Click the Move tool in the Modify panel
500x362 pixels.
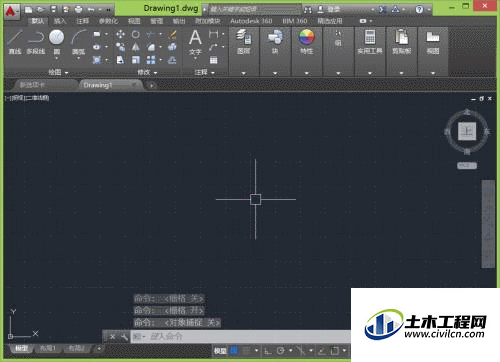(x=120, y=34)
